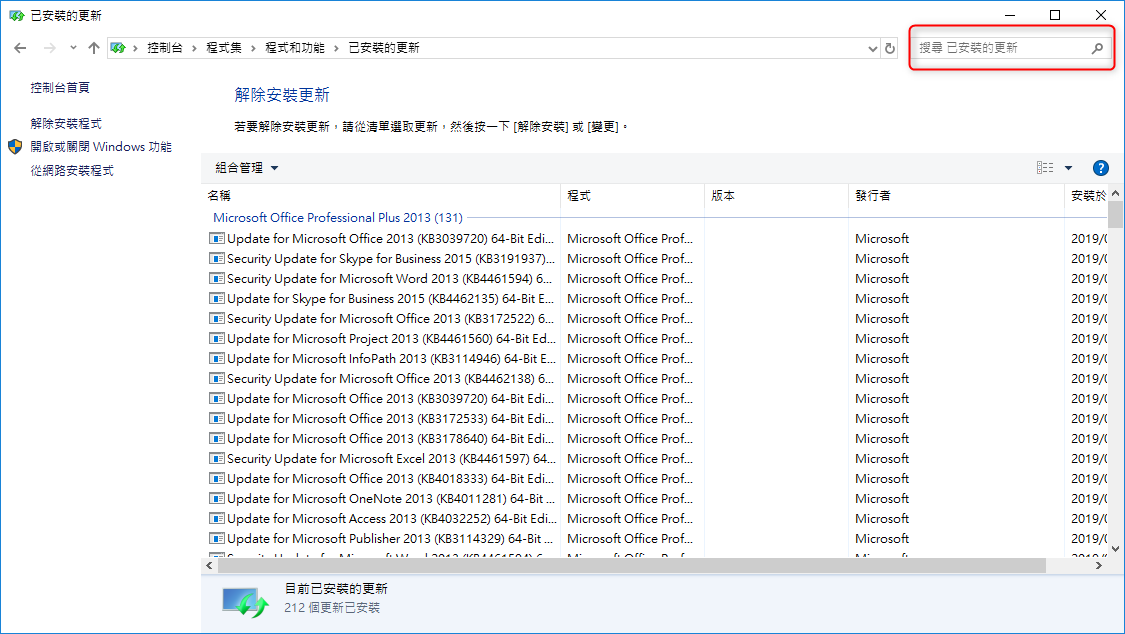Select the Skype for Business KB4462135 update
1125x634 pixels.
point(390,299)
